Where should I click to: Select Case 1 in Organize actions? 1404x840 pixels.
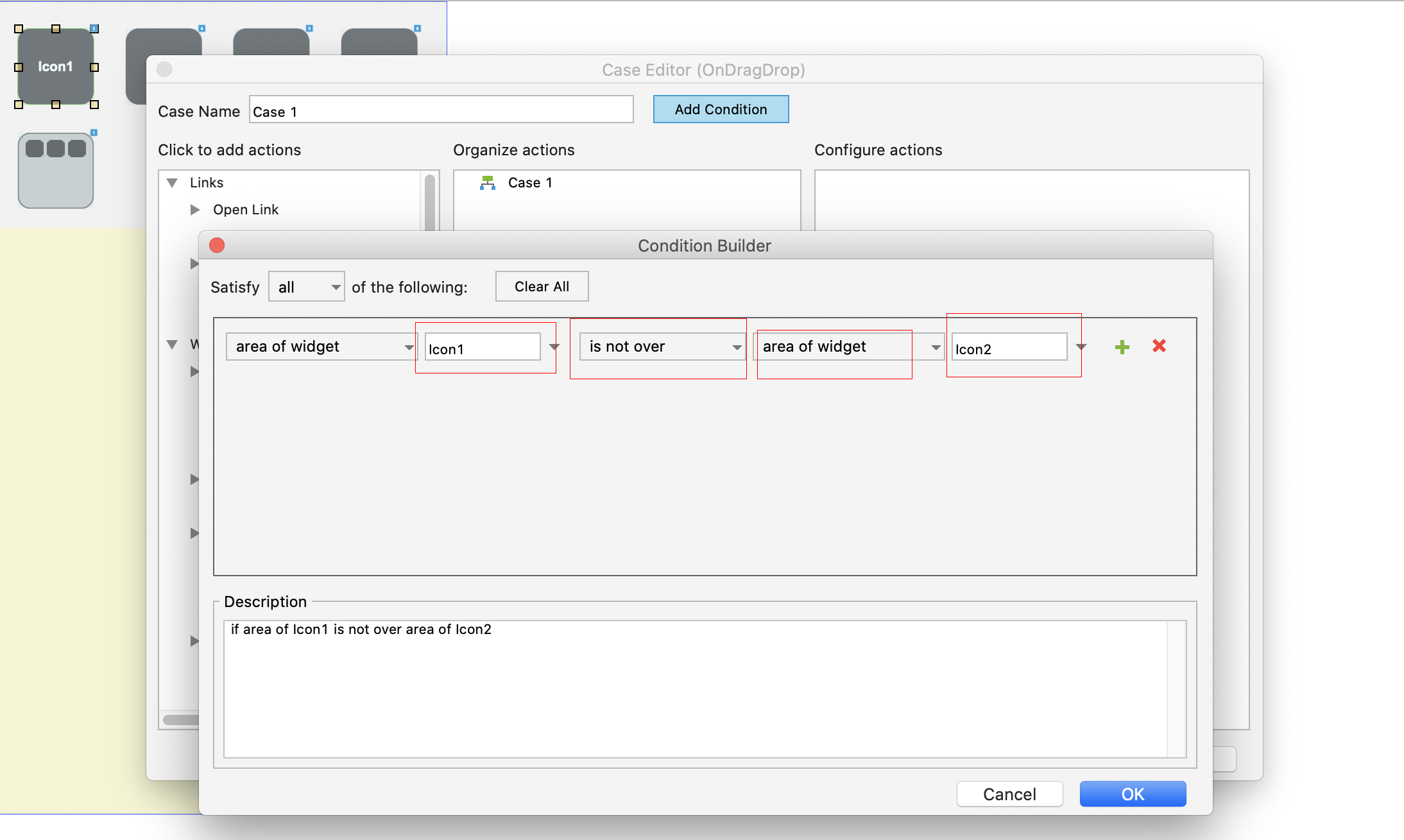point(530,183)
